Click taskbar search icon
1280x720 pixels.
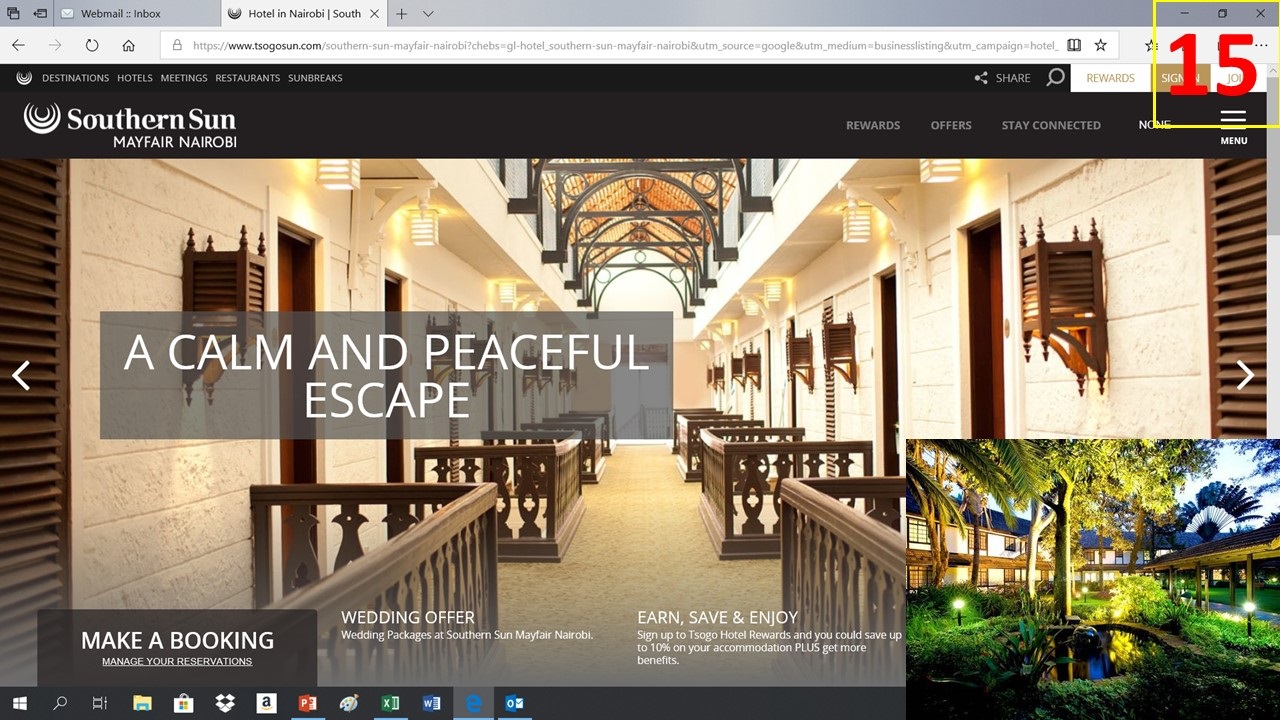(60, 703)
